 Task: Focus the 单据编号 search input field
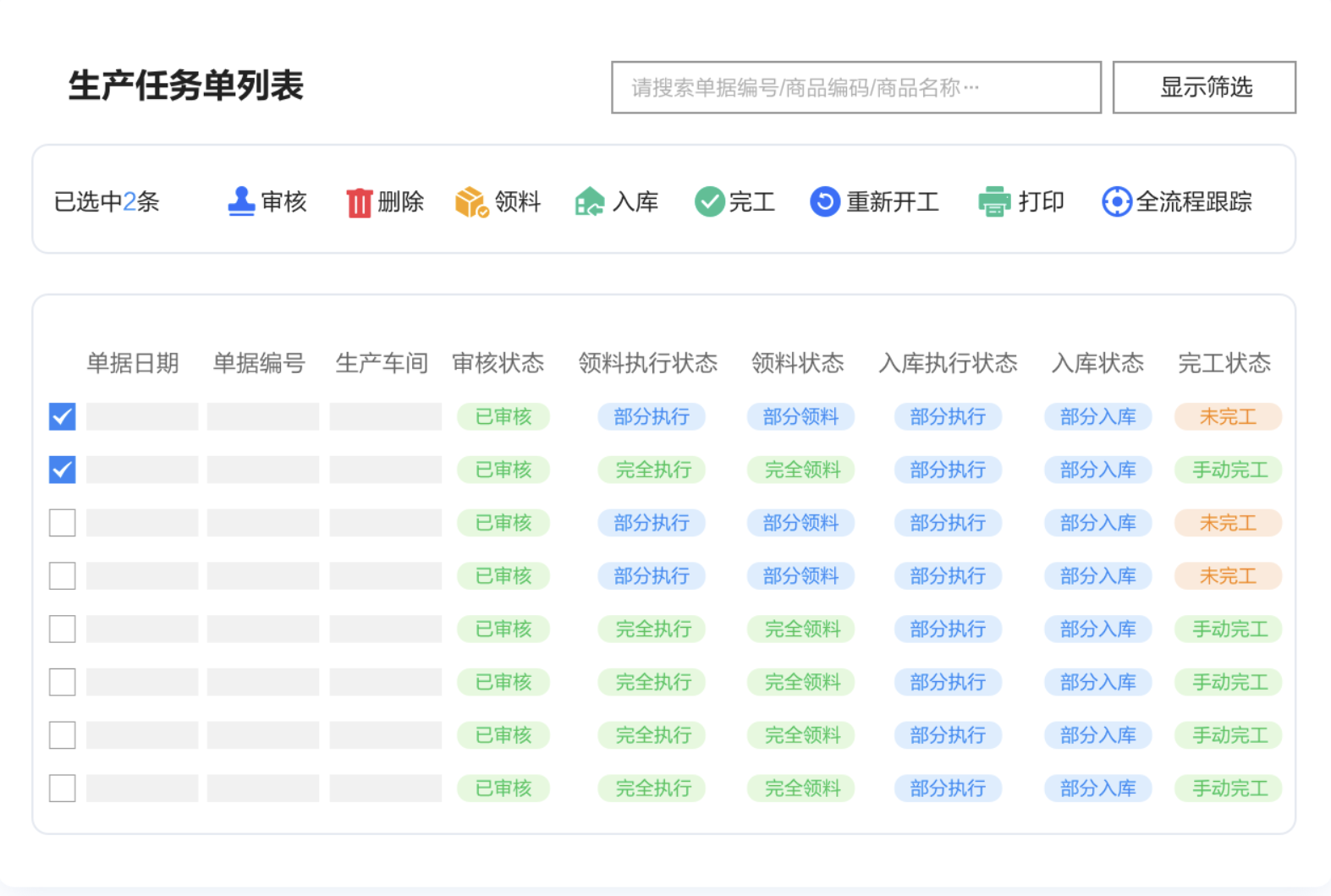[x=855, y=87]
